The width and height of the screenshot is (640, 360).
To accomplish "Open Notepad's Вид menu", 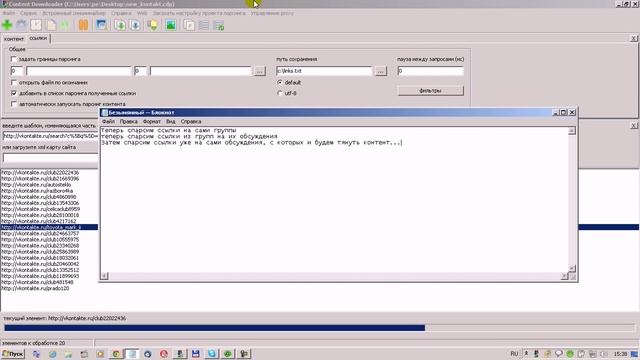I will click(171, 122).
